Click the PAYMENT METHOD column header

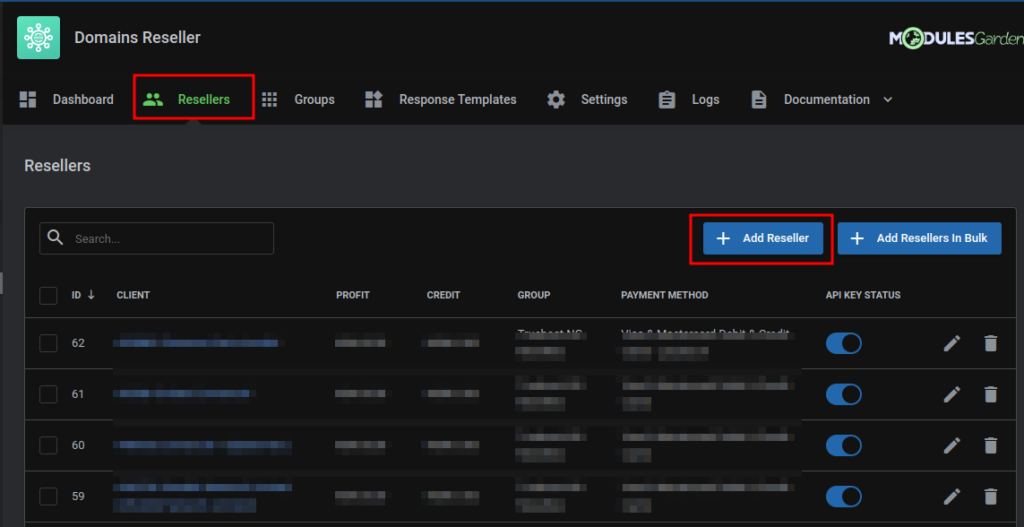click(x=665, y=295)
